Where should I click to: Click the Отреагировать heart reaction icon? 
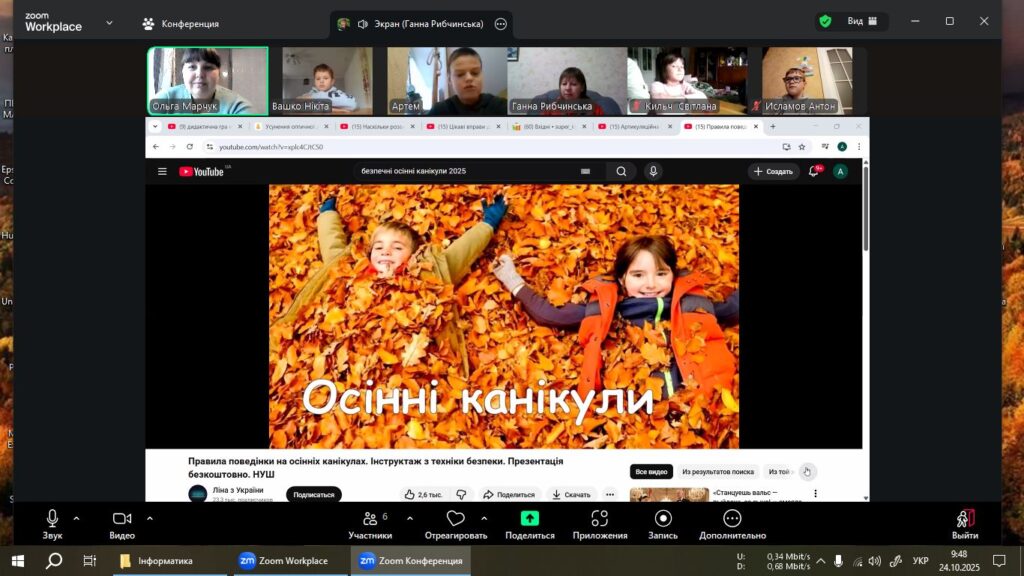click(x=455, y=519)
